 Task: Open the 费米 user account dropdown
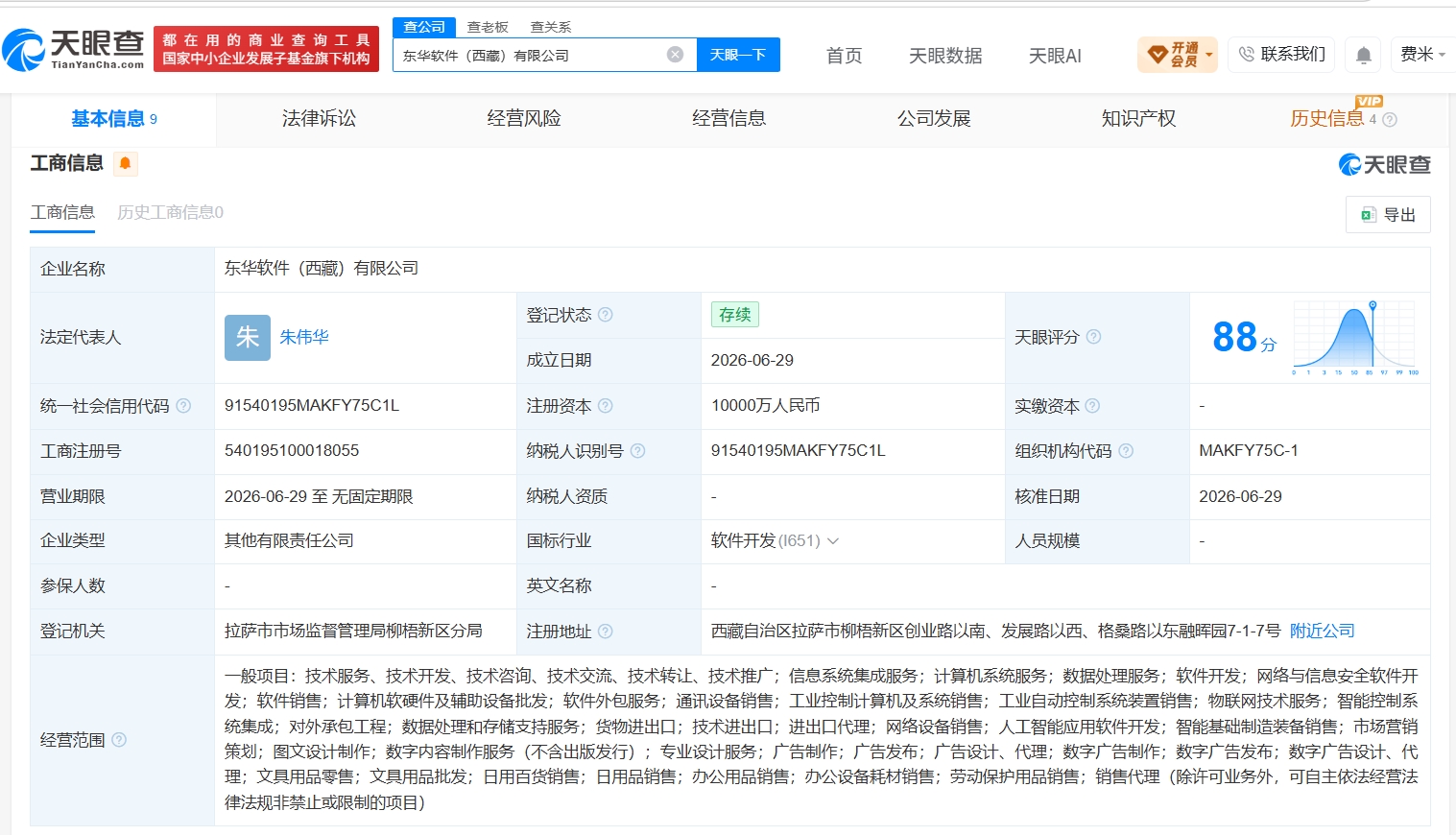point(1421,55)
